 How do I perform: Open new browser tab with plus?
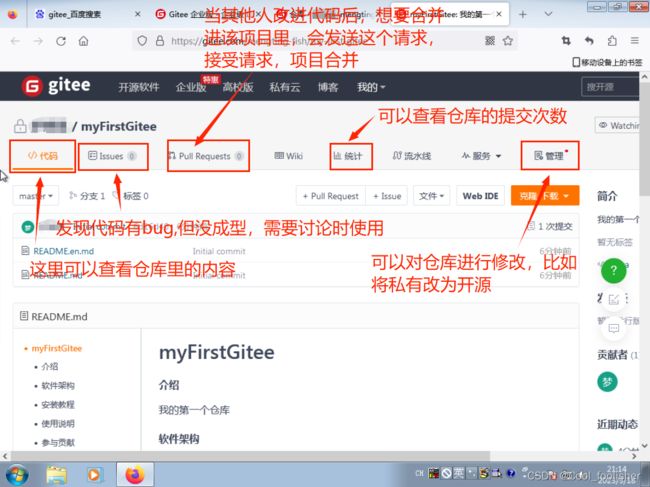(x=523, y=15)
